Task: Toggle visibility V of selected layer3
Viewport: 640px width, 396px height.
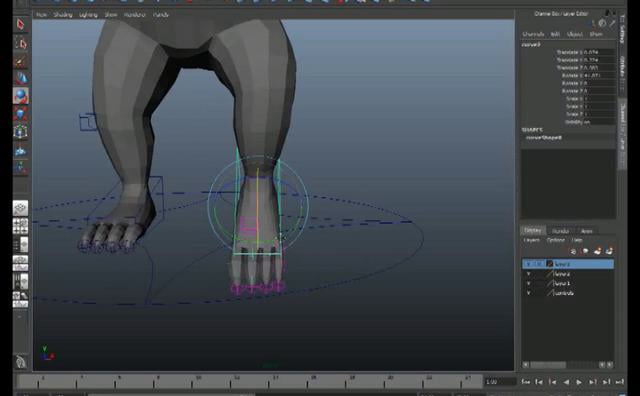Action: coord(528,264)
